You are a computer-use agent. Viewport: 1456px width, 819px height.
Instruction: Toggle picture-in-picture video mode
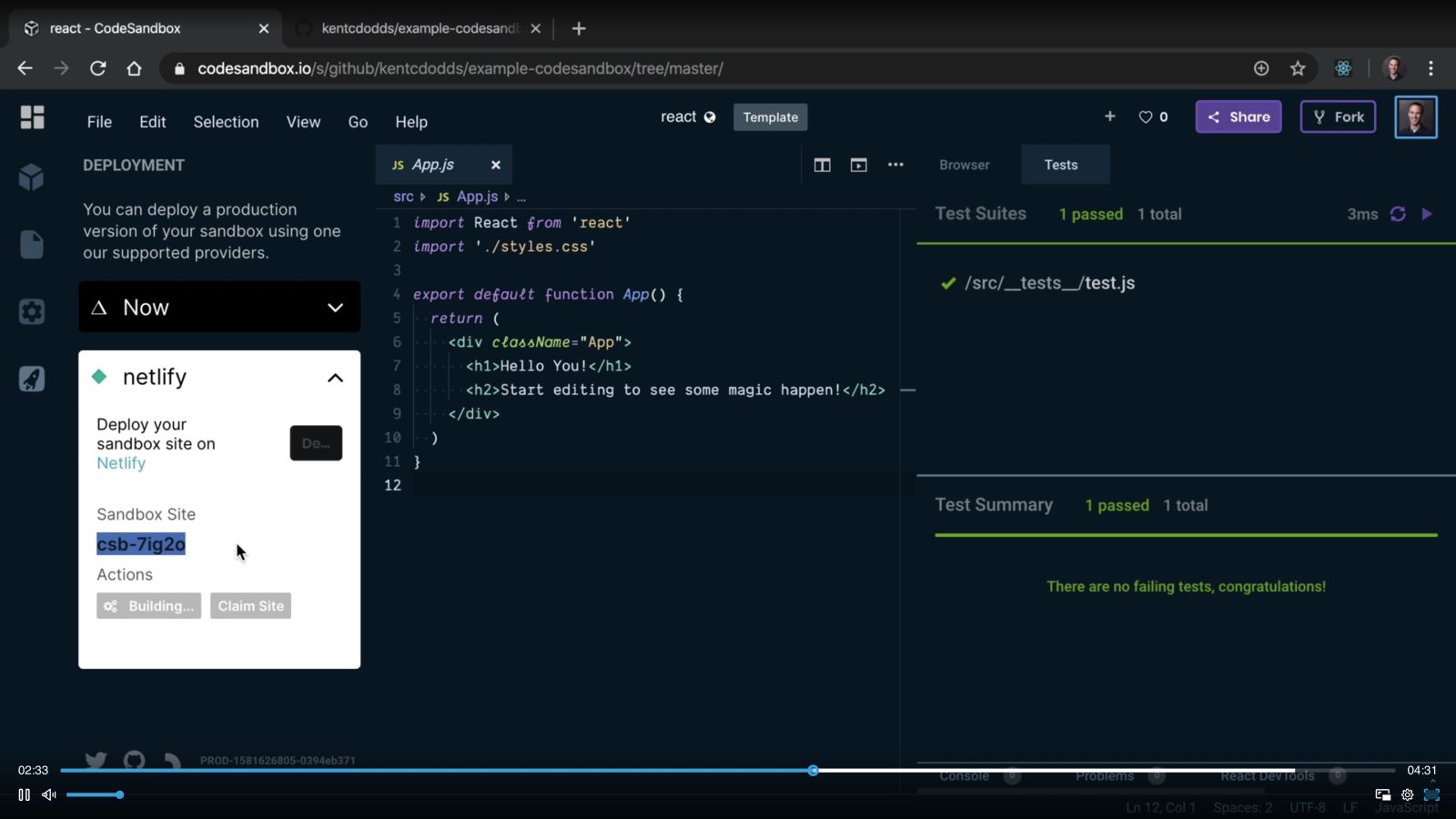(x=1382, y=794)
